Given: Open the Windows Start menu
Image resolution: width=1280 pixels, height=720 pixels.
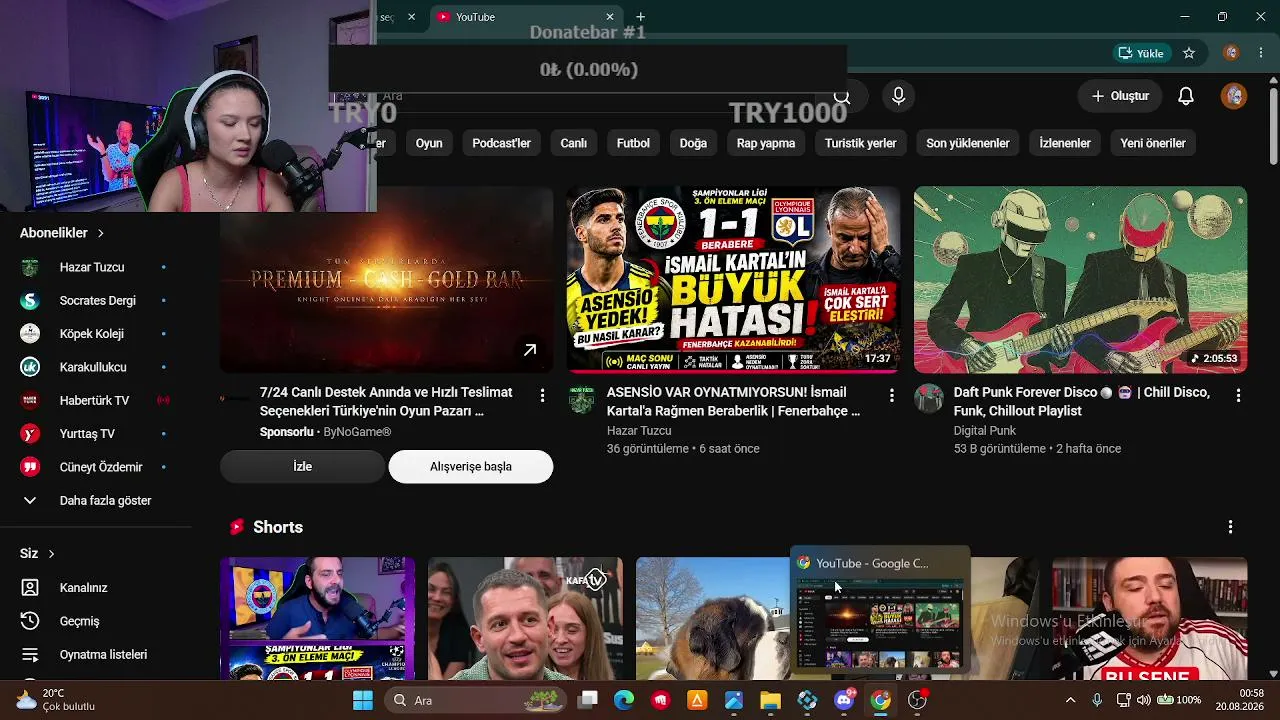Looking at the screenshot, I should (x=363, y=700).
